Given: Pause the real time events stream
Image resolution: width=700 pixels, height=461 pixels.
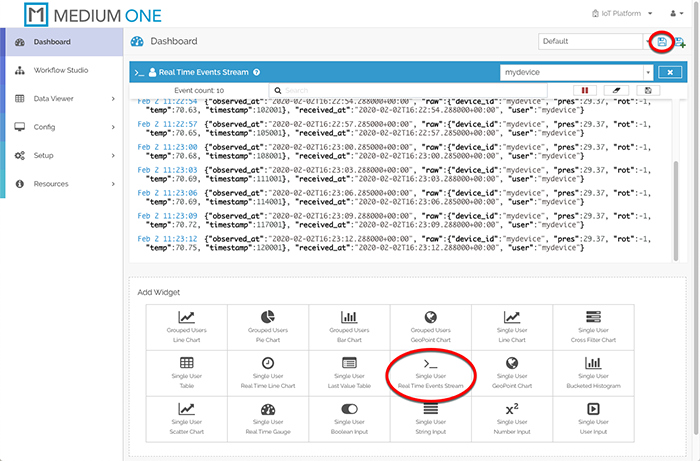Looking at the screenshot, I should click(585, 90).
